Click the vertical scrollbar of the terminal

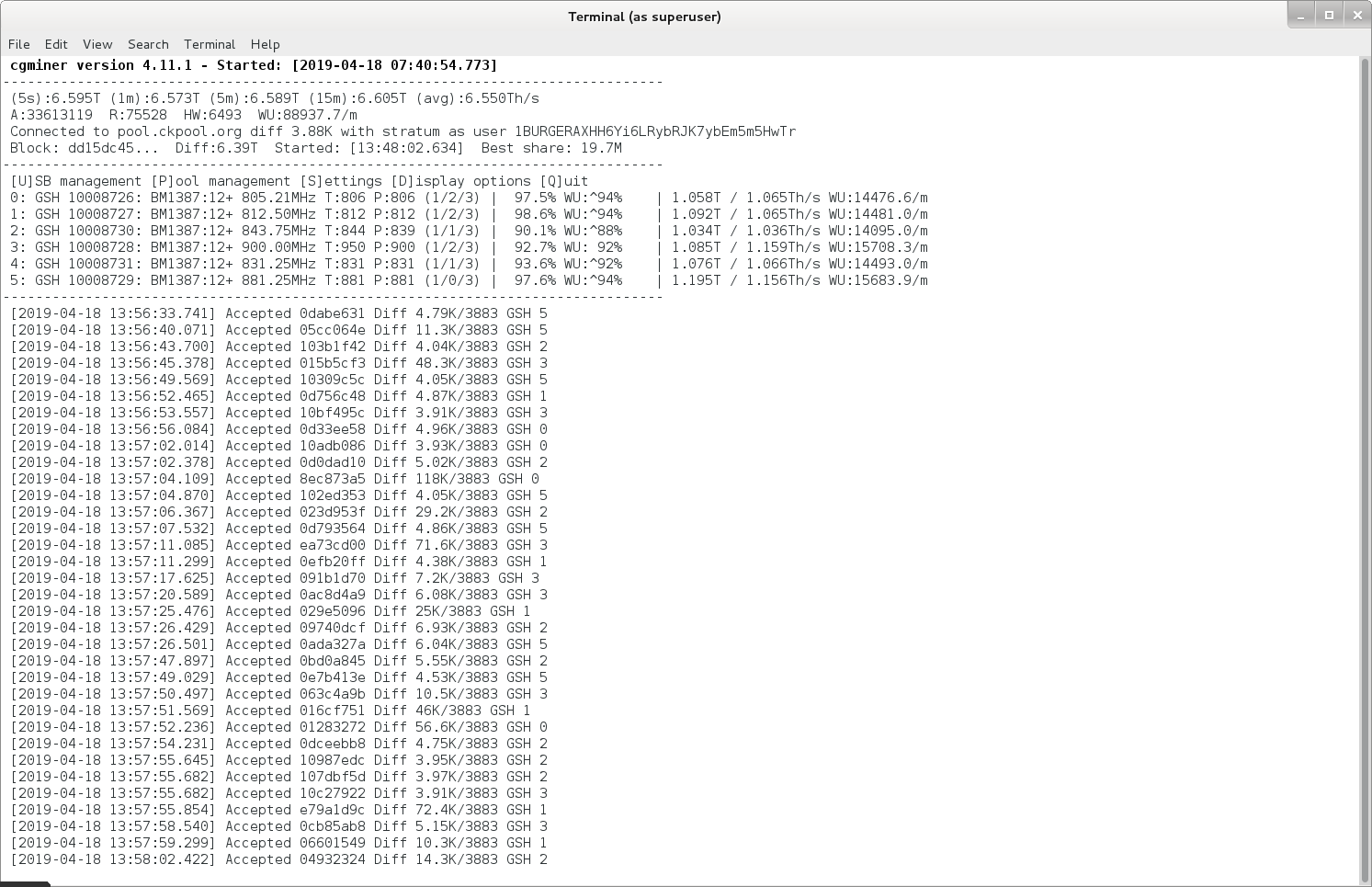coord(1364,470)
